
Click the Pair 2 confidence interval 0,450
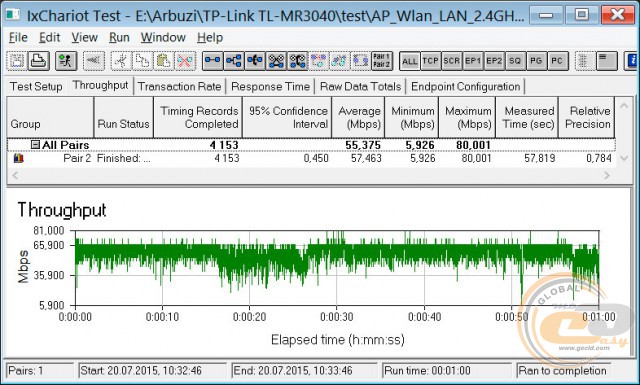(316, 158)
